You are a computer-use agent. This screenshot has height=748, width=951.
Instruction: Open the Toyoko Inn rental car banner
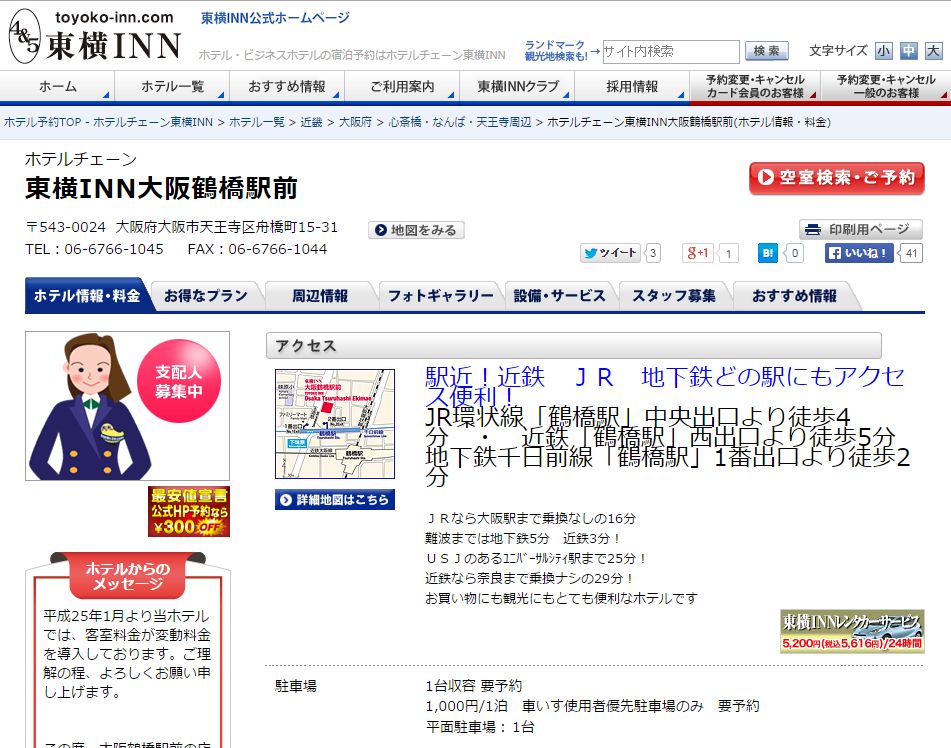(x=852, y=631)
